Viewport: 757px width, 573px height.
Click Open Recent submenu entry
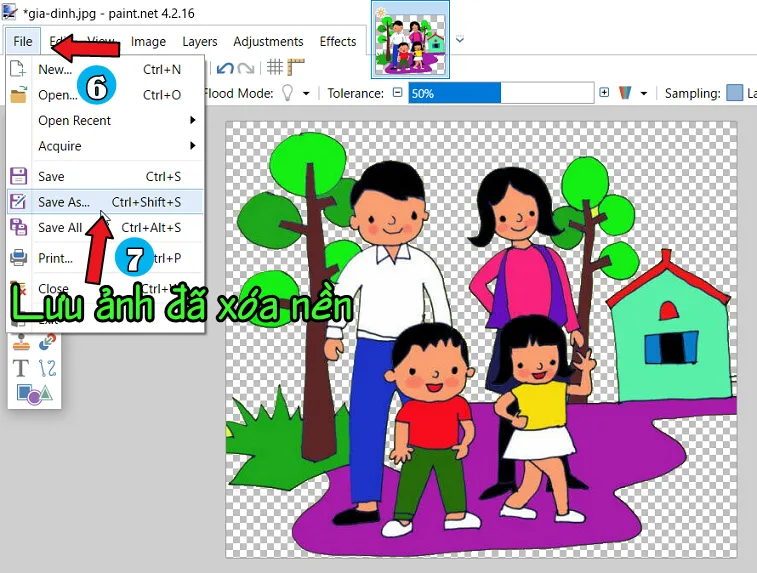click(105, 120)
